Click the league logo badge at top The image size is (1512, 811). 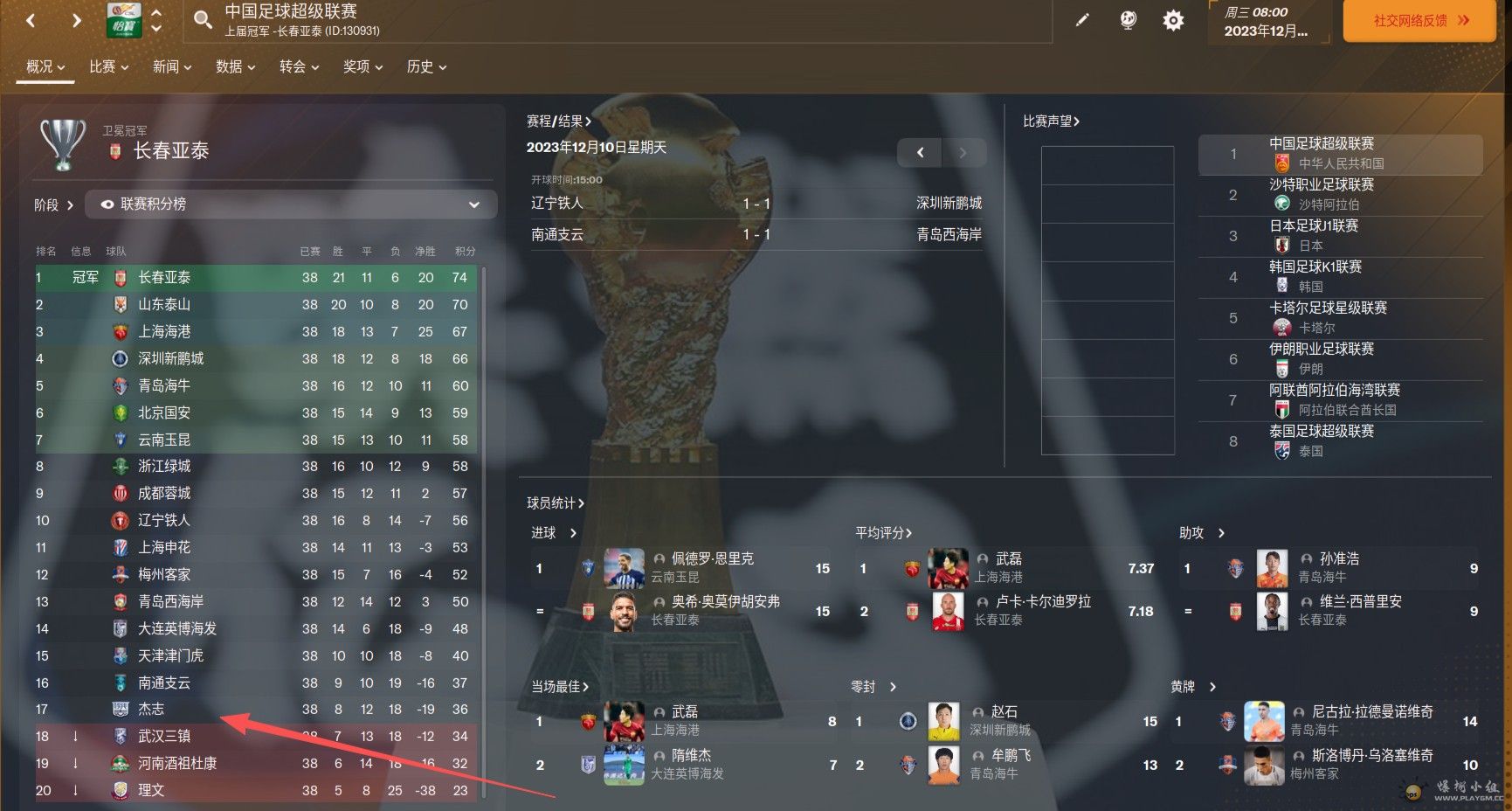point(124,19)
